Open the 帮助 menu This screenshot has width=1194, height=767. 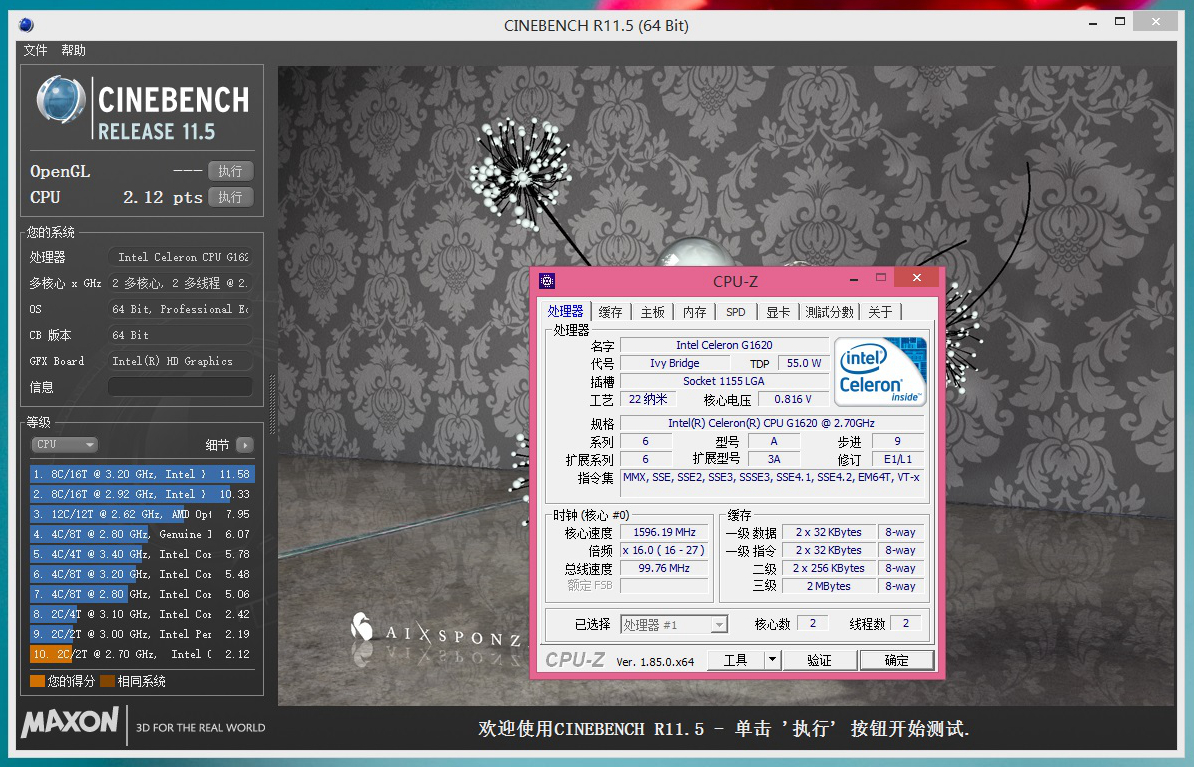tap(73, 50)
